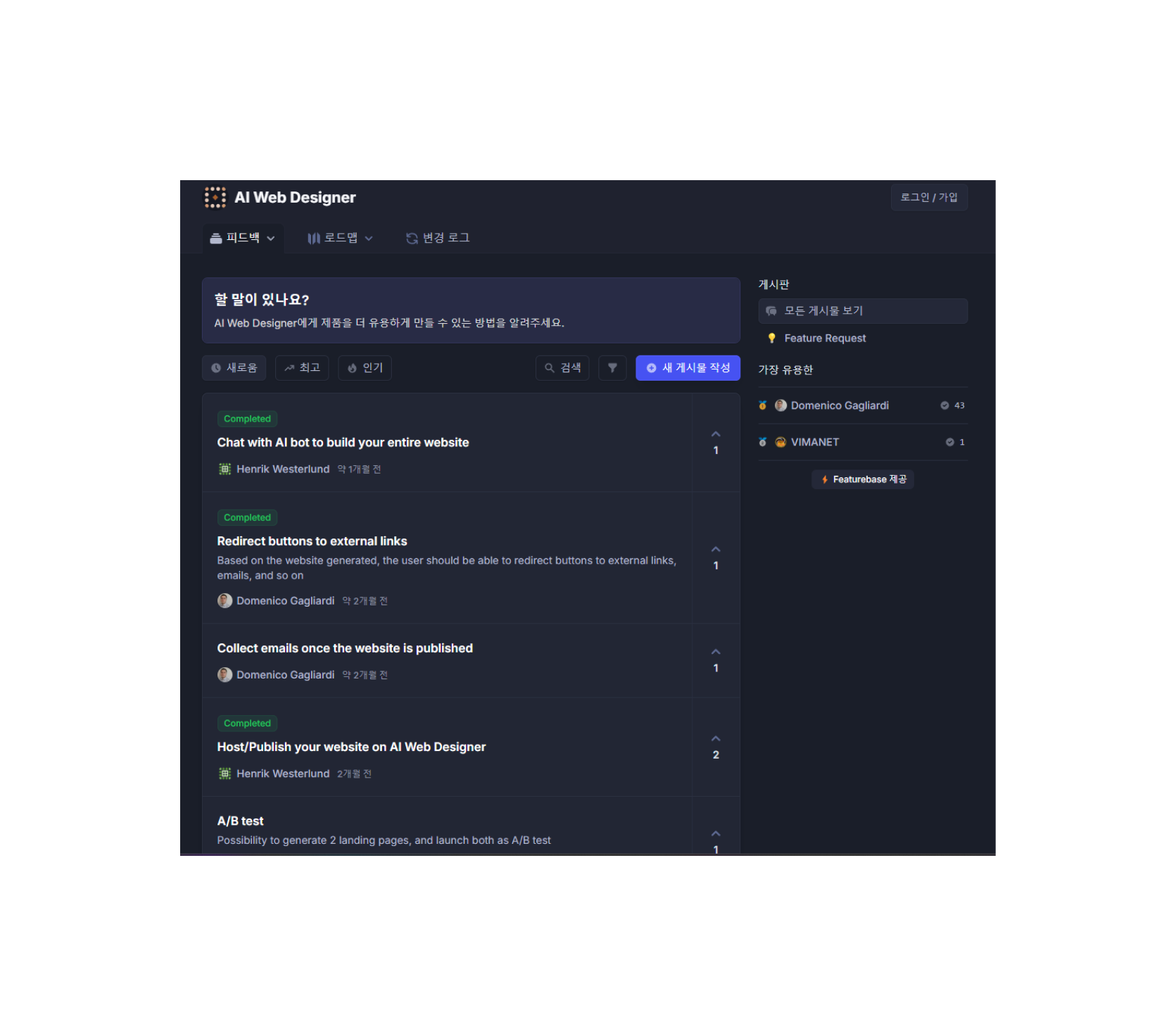Click the 로그인 / 가입 button
This screenshot has height=1036, width=1176.
[929, 198]
